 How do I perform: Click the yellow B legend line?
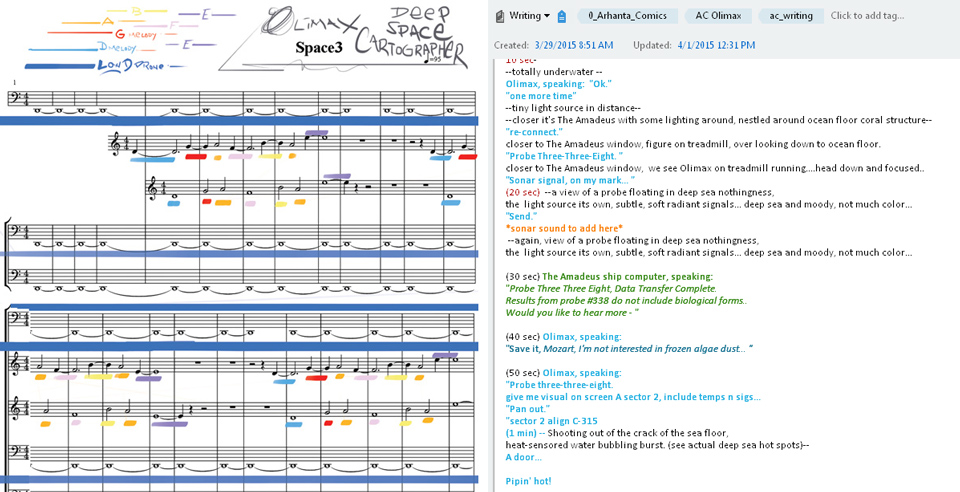(x=137, y=11)
